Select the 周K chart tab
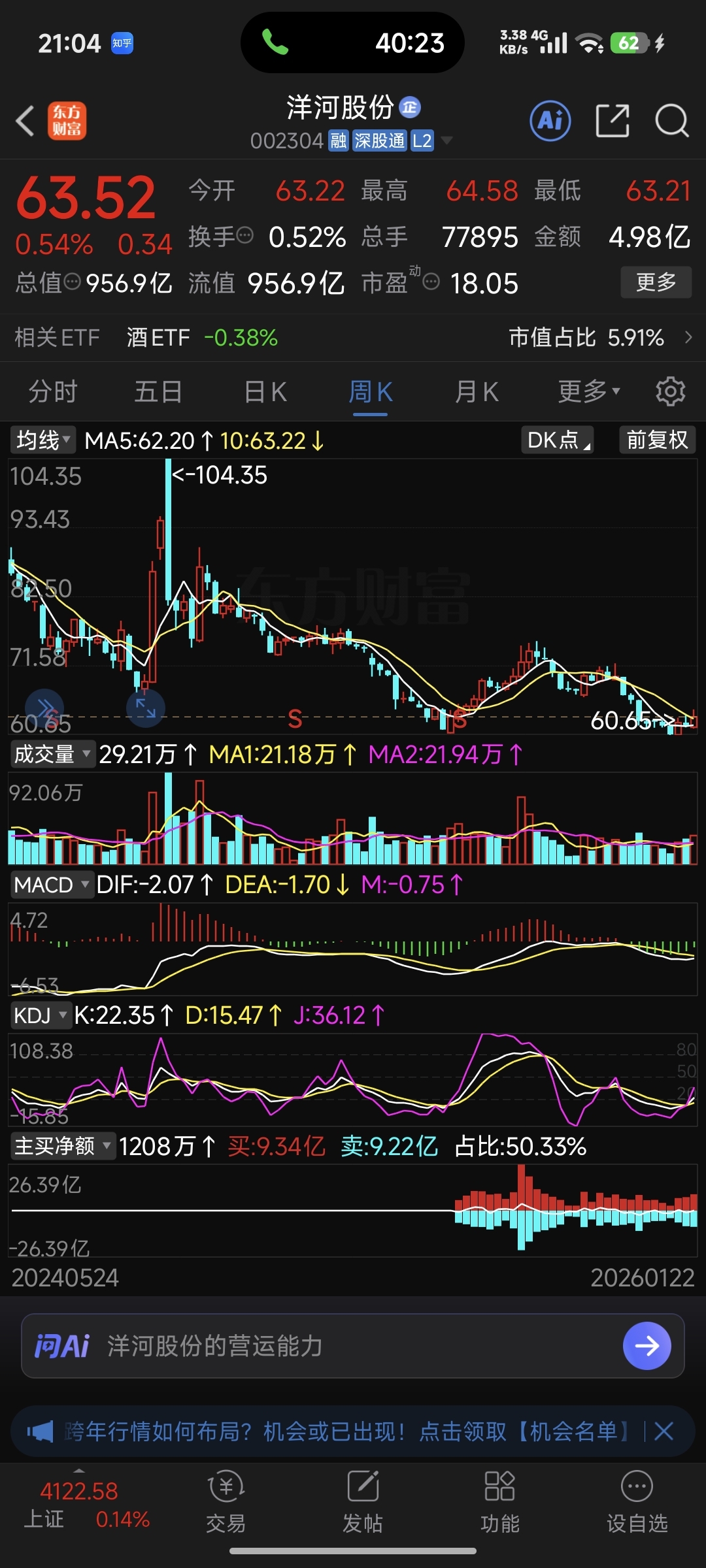 [371, 391]
